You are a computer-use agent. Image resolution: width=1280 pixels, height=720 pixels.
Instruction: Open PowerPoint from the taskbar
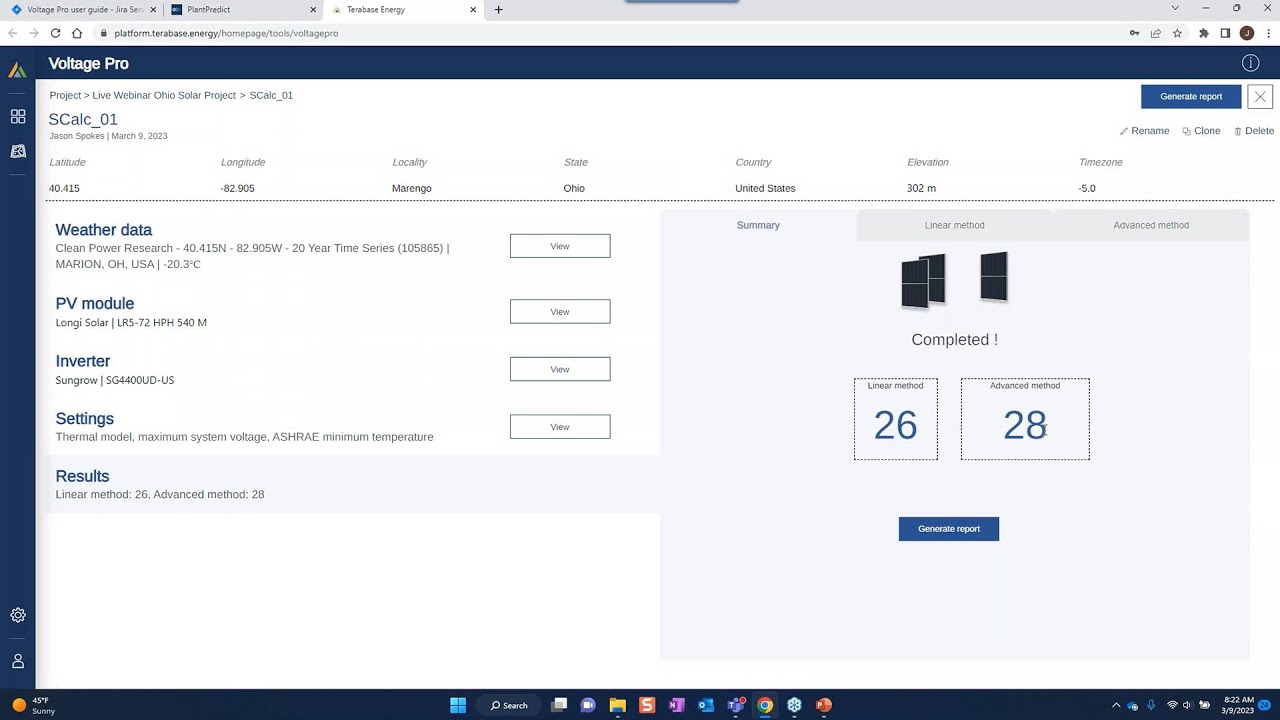coord(824,705)
